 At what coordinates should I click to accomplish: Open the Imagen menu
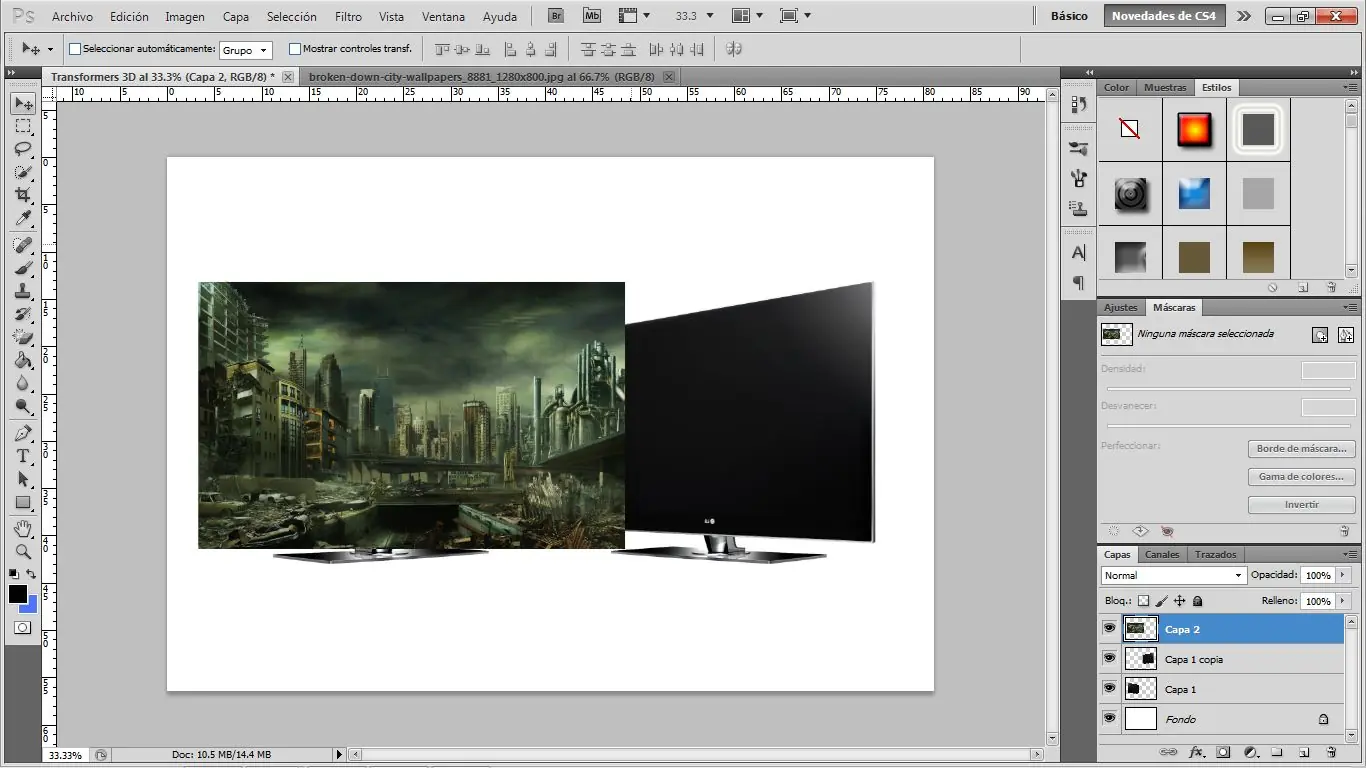pos(185,17)
